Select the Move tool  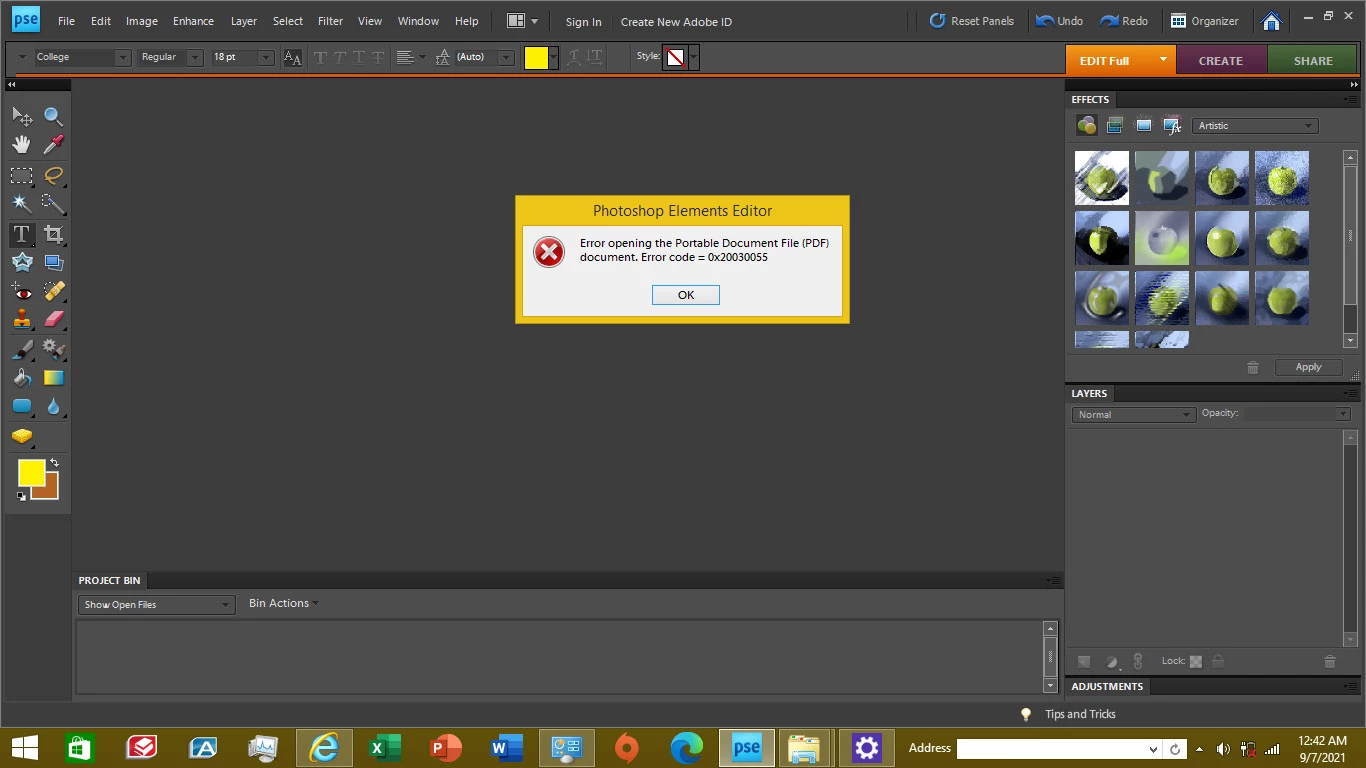coord(22,117)
